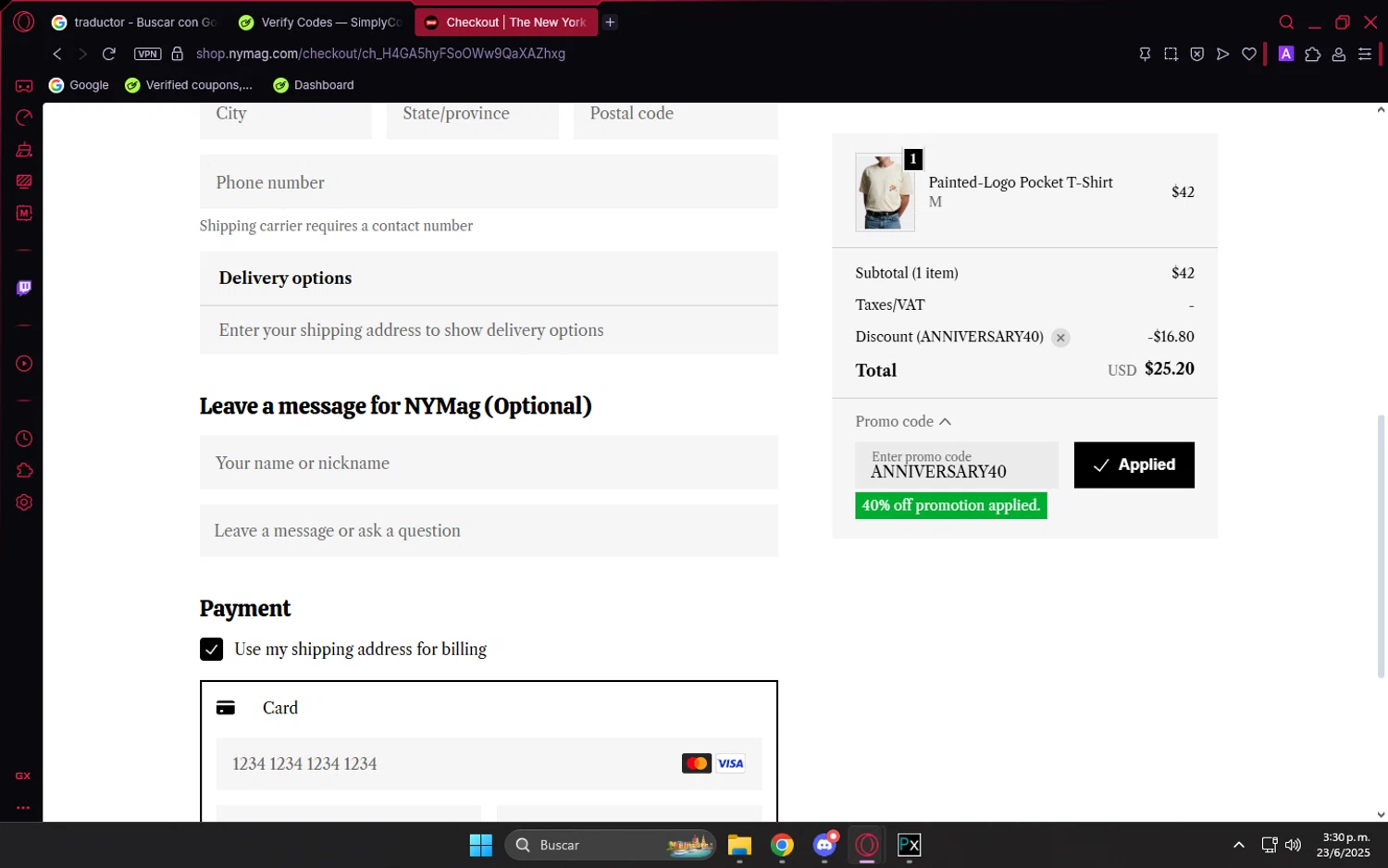Screen dimensions: 1388x868
Task: Reload the checkout page
Action: (x=108, y=54)
